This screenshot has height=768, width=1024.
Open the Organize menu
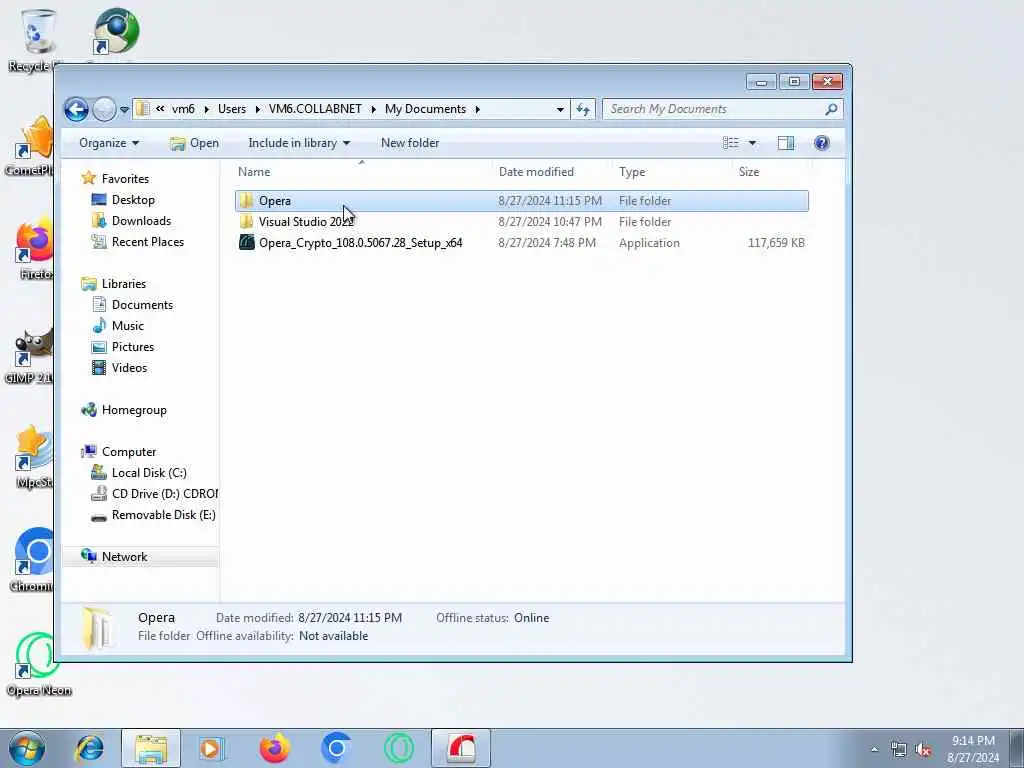pyautogui.click(x=109, y=143)
